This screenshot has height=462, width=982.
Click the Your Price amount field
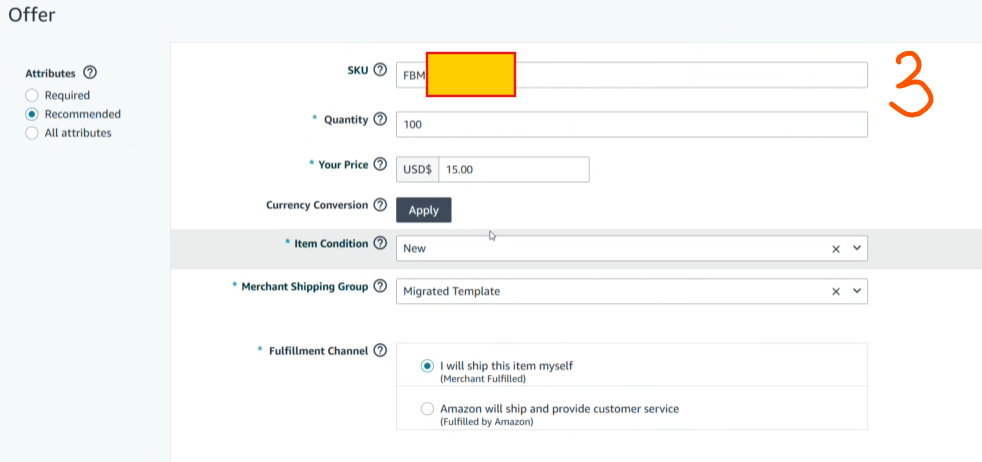click(x=513, y=170)
